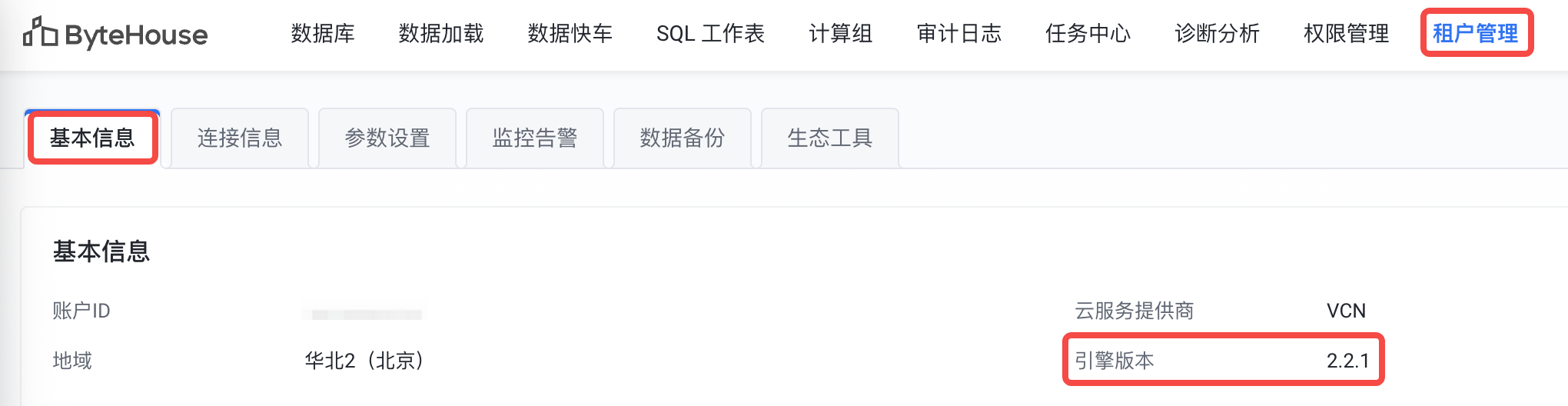Click the 引擎版本 value 2.2.1
Screen dimensions: 1568x406
pos(1347,361)
